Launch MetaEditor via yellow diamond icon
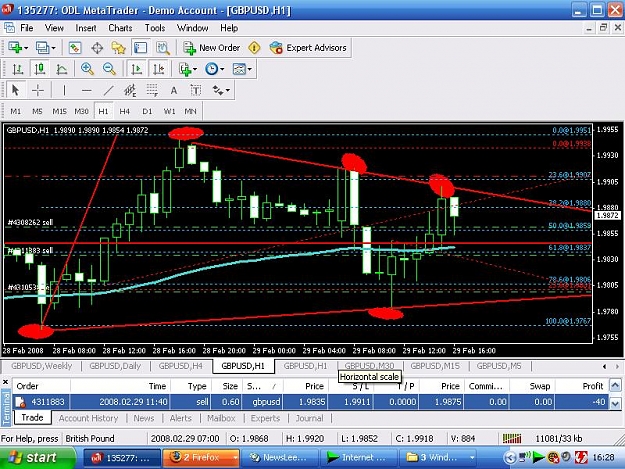The image size is (625, 469). click(254, 48)
